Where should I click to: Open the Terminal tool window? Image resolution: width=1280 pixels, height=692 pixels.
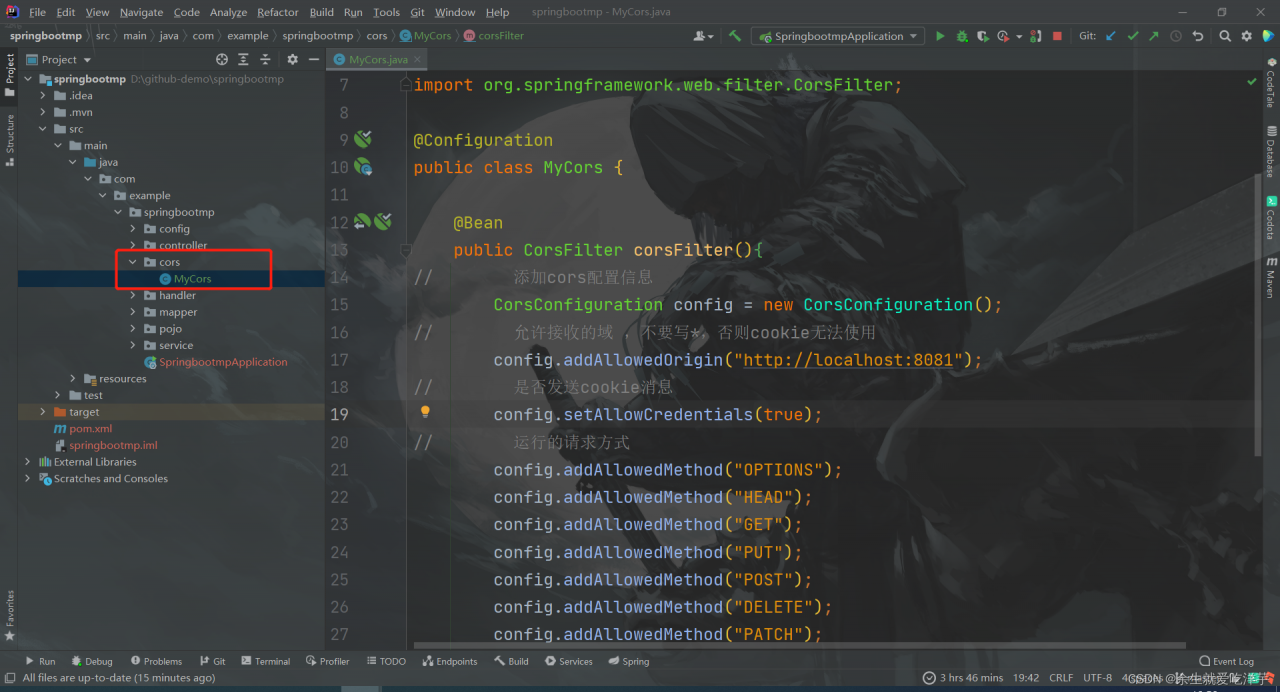click(265, 661)
